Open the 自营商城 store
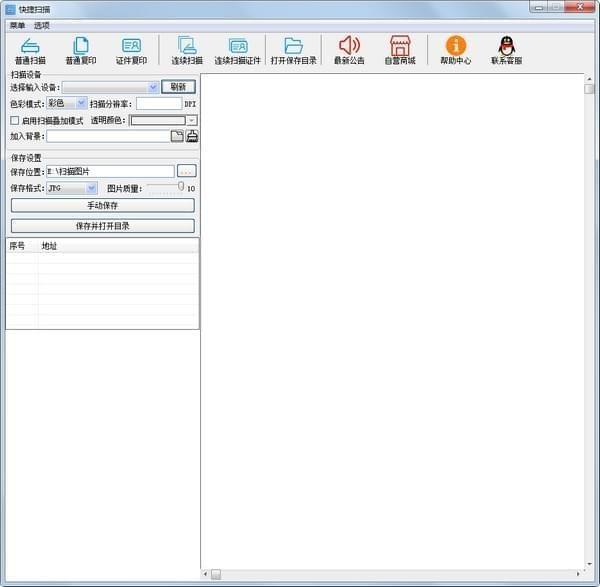 coord(400,51)
